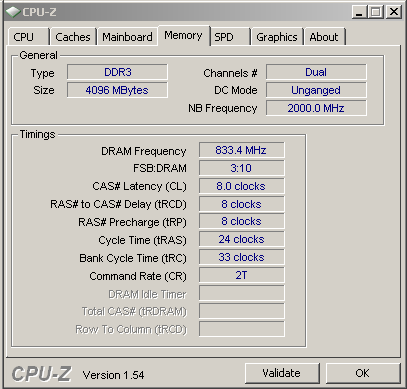Click the CPU-Z app icon in title bar
This screenshot has height=389, width=407.
coord(13,12)
